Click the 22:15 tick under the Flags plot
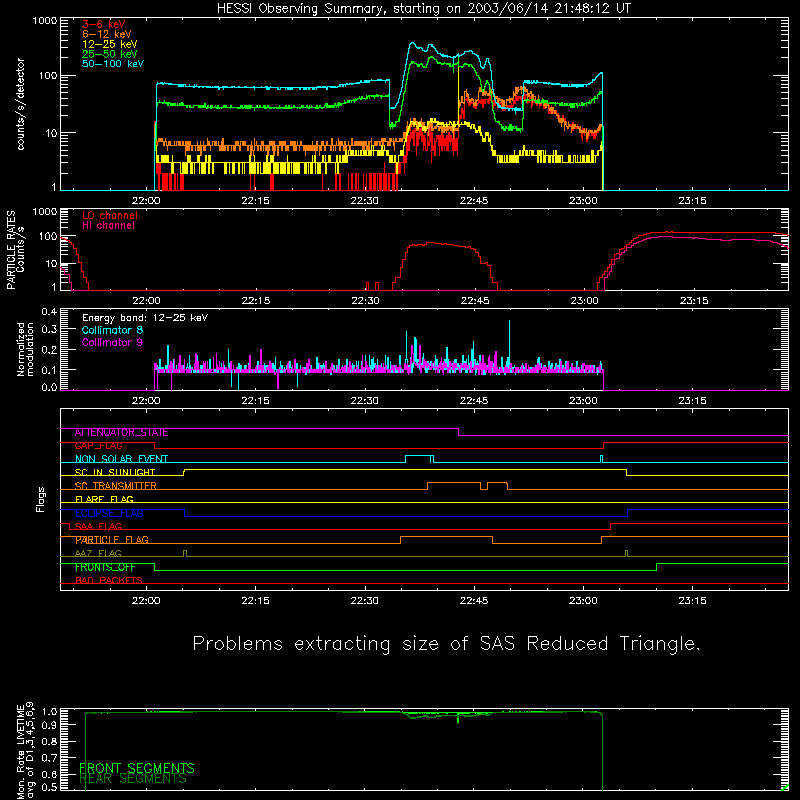The width and height of the screenshot is (800, 800). coord(256,601)
